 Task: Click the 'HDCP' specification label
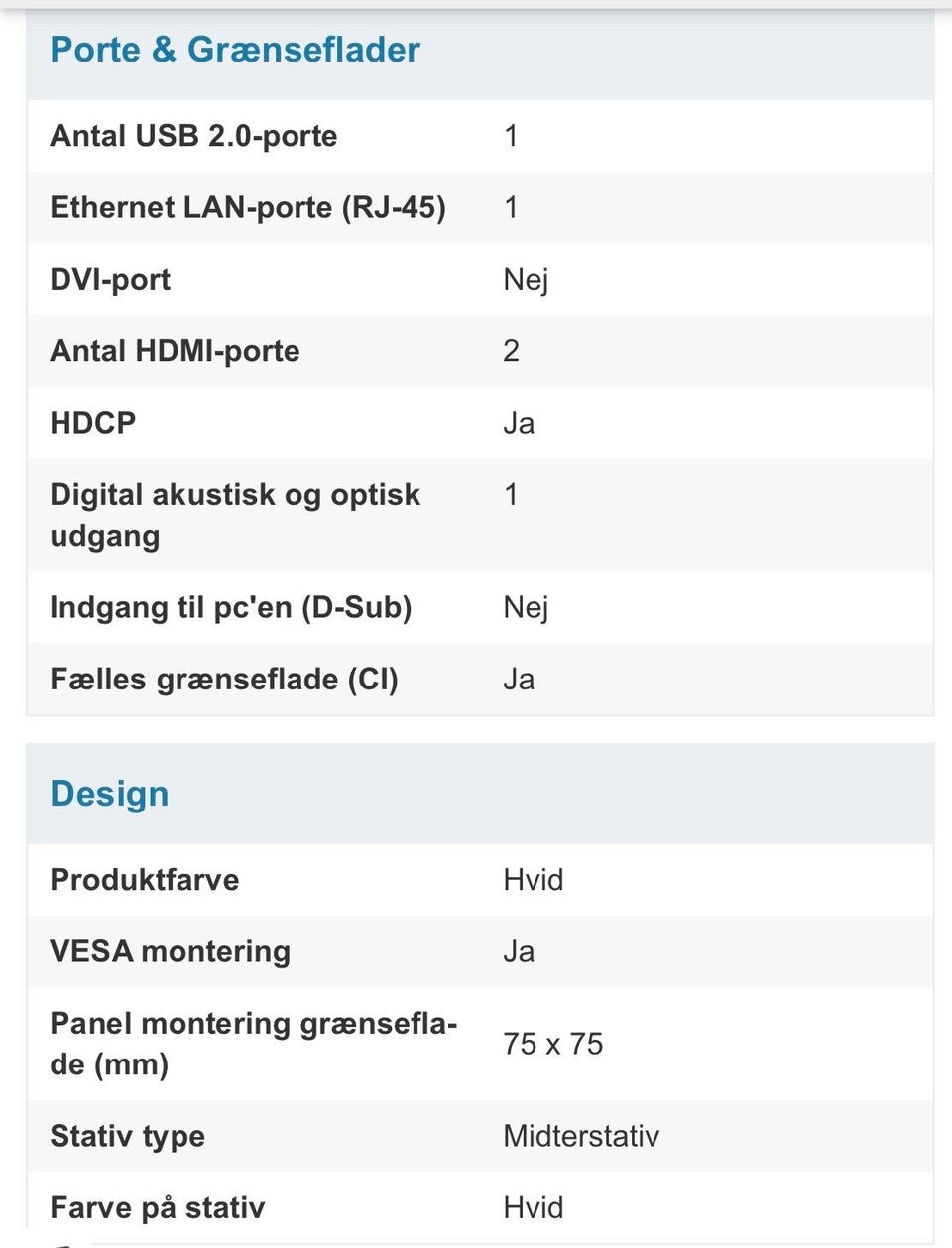pyautogui.click(x=93, y=423)
